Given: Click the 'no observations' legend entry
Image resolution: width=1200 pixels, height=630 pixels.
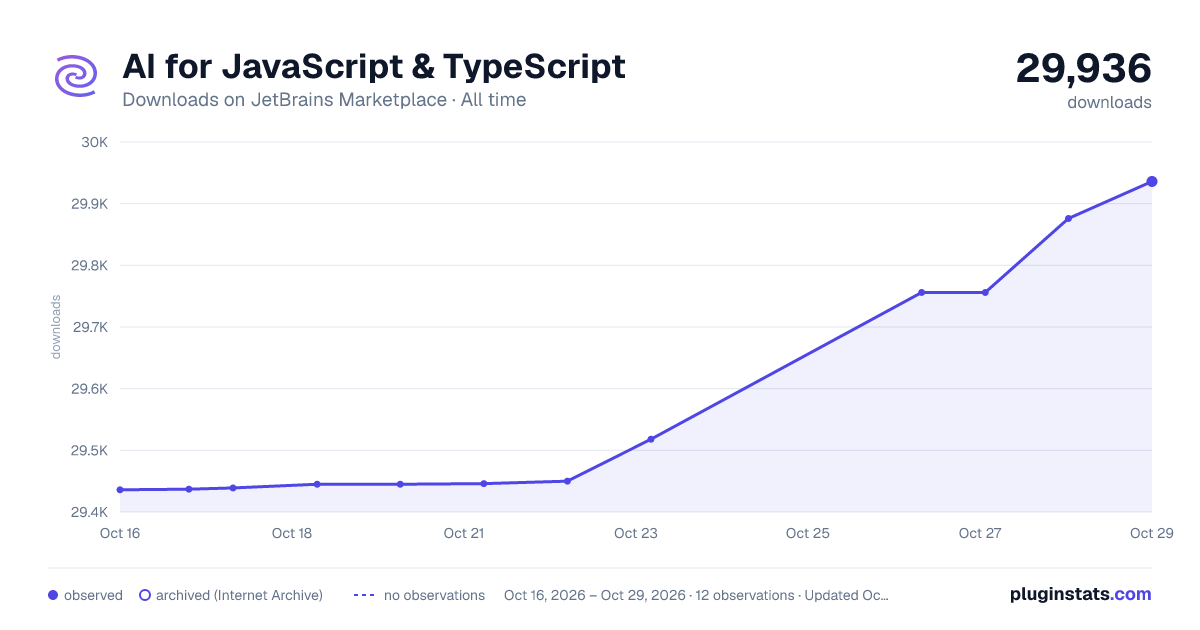Looking at the screenshot, I should point(419,595).
